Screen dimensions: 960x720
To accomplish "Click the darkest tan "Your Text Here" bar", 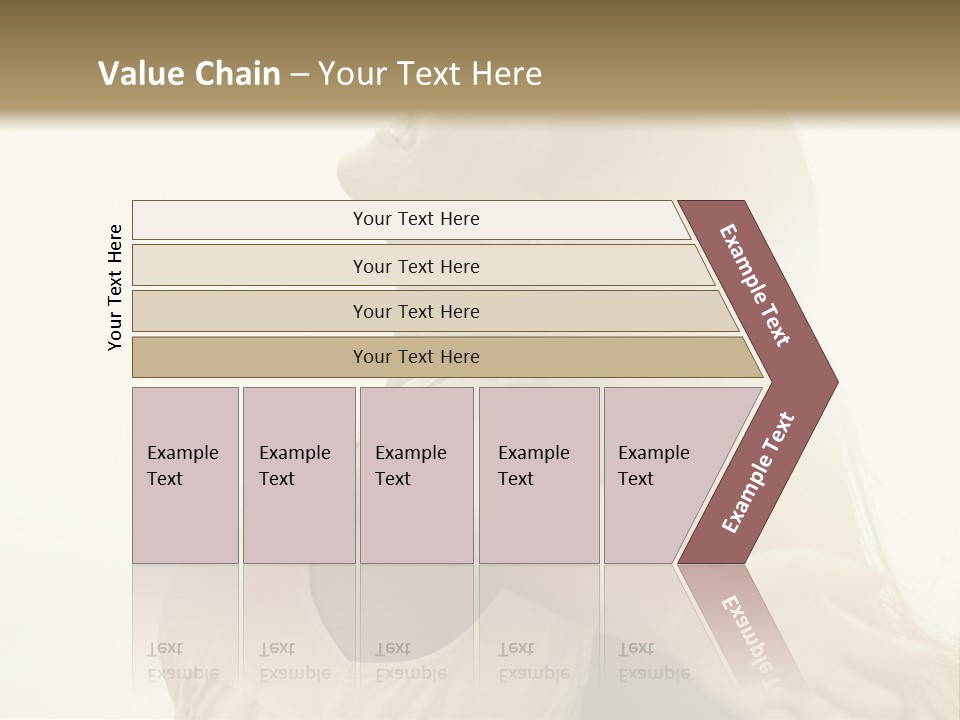I will [x=447, y=357].
